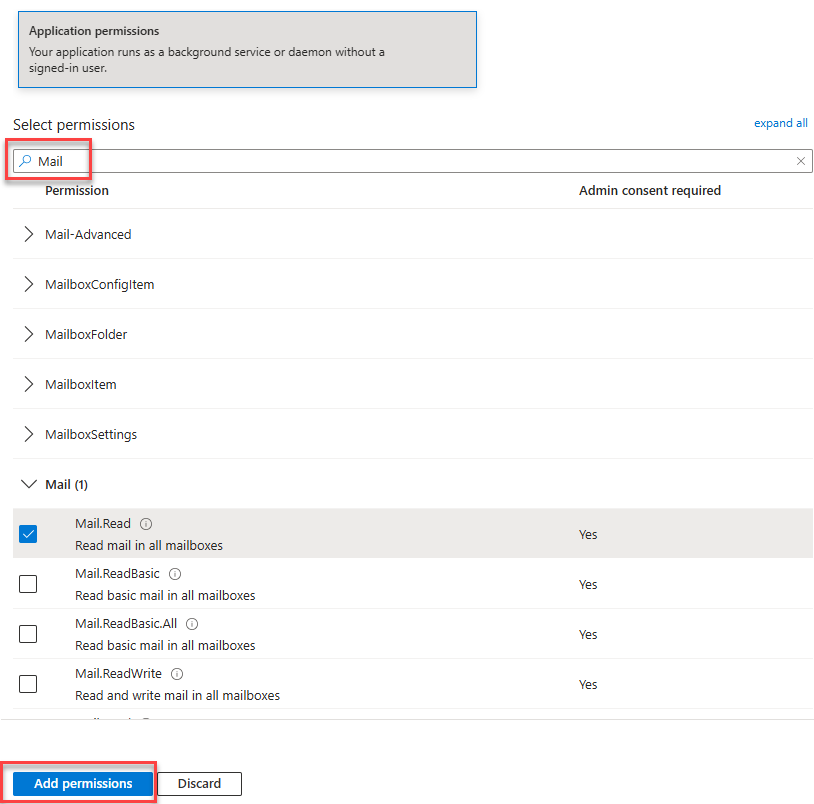This screenshot has width=814, height=804.
Task: Expand the MailboxSettings permission group
Action: click(x=28, y=434)
